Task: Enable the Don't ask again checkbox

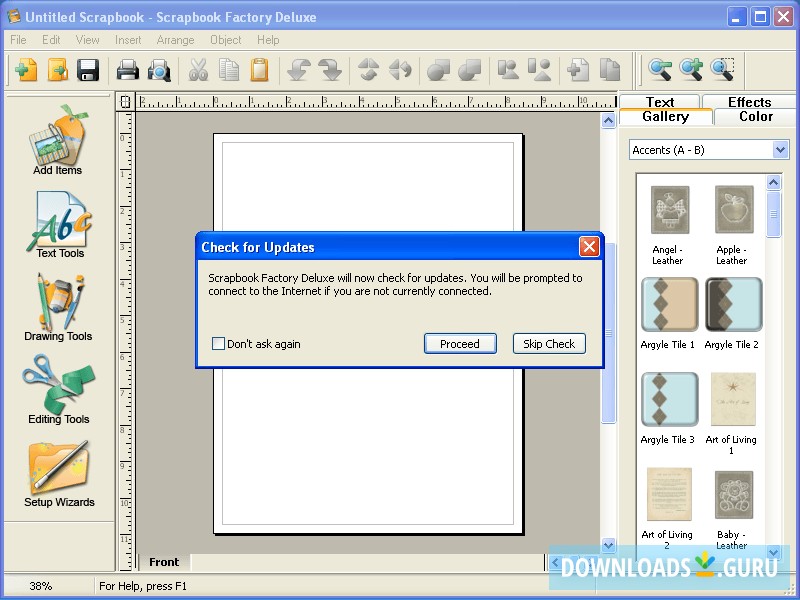Action: [217, 343]
